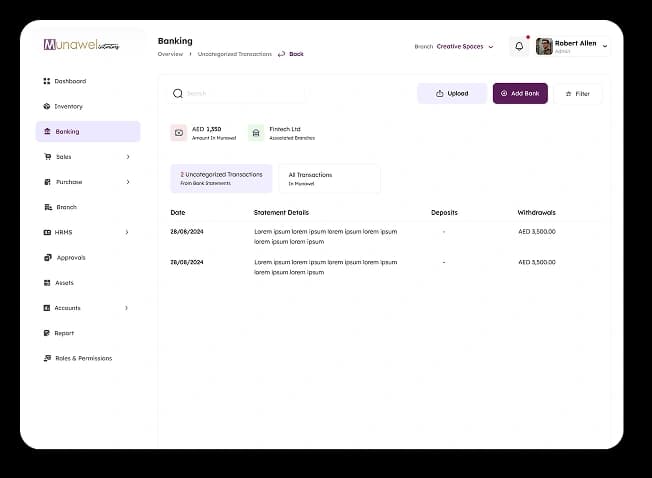This screenshot has width=652, height=478.
Task: Click the filter icon
Action: coord(568,94)
